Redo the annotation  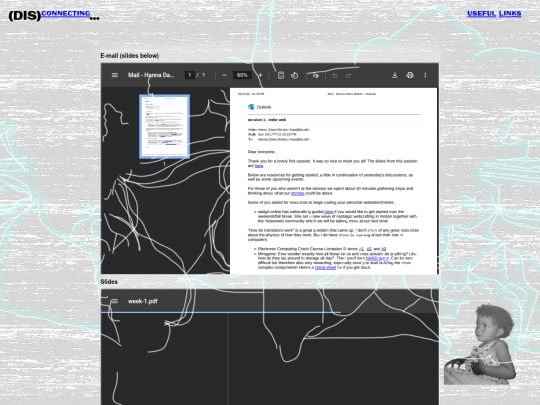coord(349,75)
